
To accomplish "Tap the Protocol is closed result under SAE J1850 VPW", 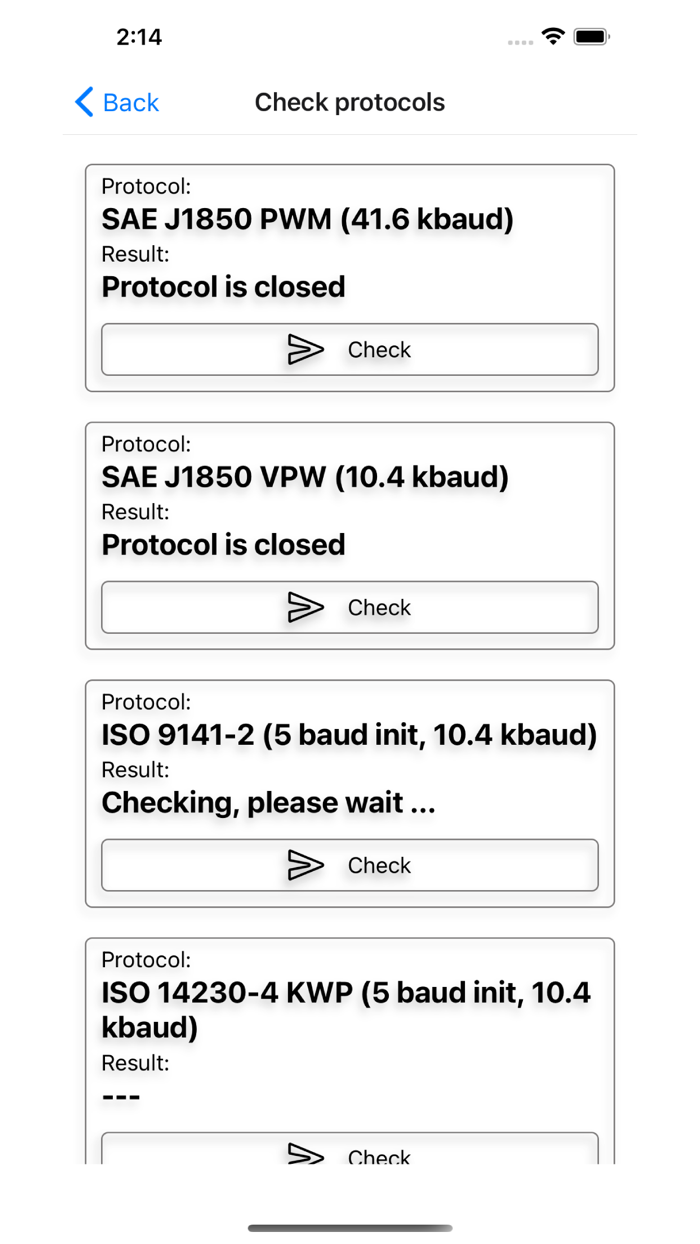I will (223, 544).
